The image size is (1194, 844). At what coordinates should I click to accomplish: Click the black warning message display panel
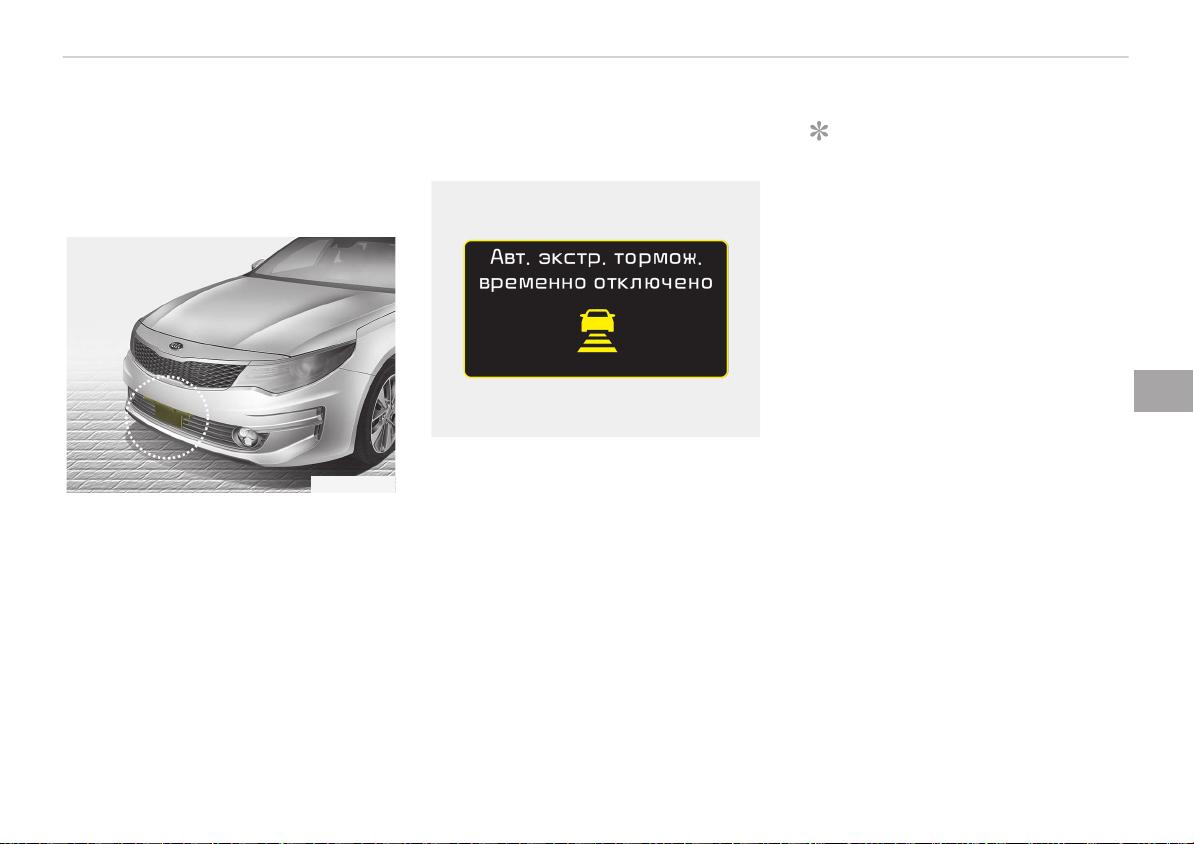pos(595,309)
